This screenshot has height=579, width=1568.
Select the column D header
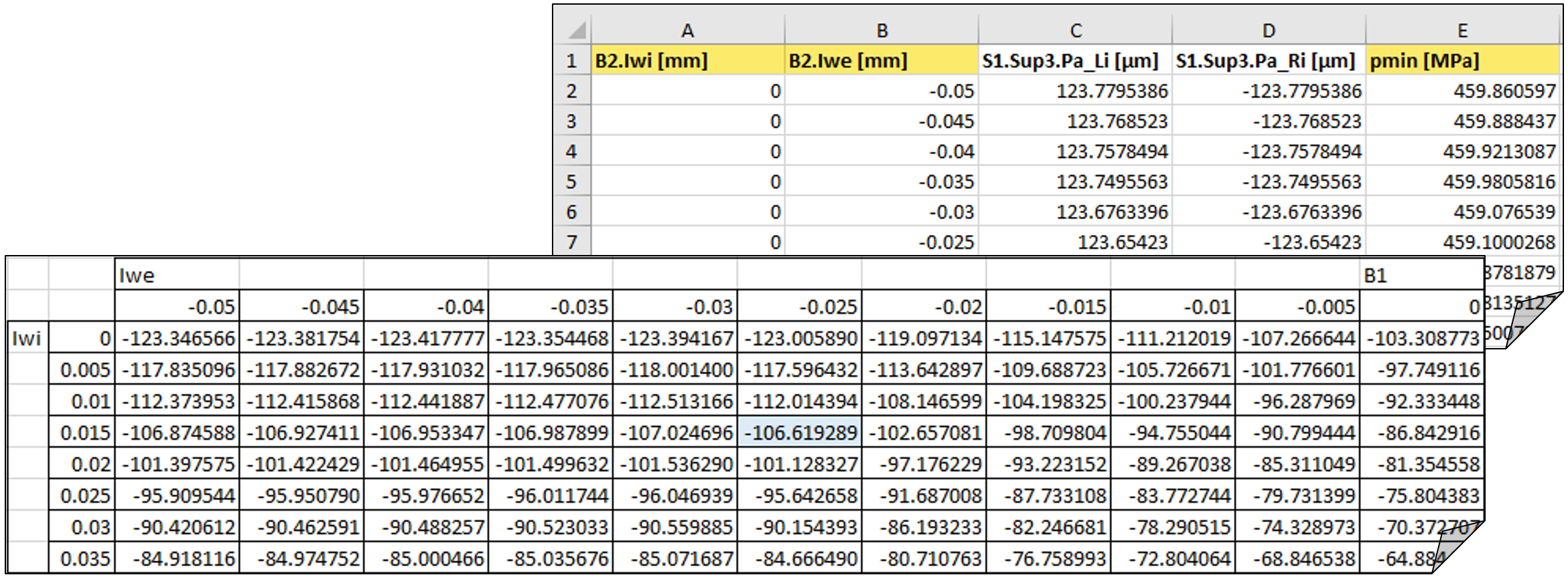[1269, 30]
